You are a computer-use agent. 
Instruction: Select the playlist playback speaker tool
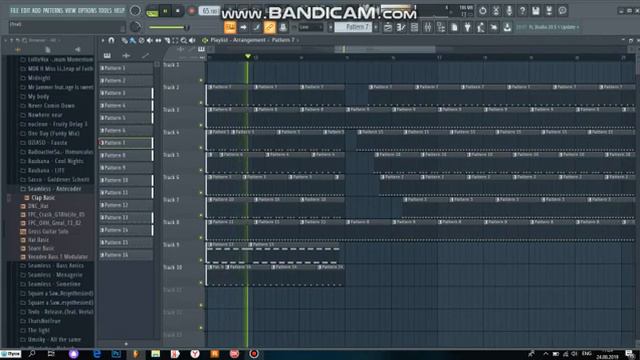[x=192, y=40]
